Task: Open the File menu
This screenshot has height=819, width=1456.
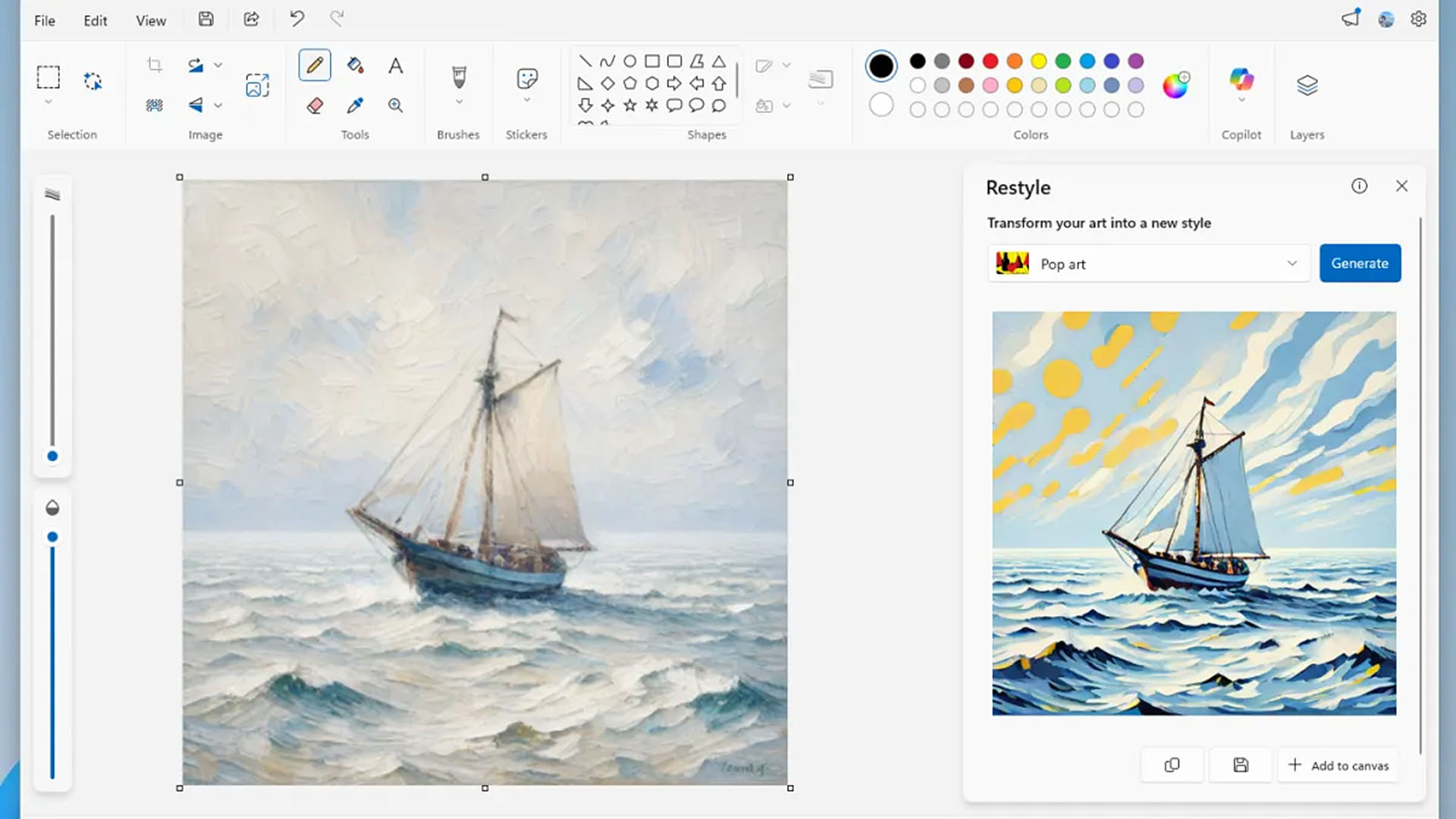Action: pyautogui.click(x=45, y=20)
